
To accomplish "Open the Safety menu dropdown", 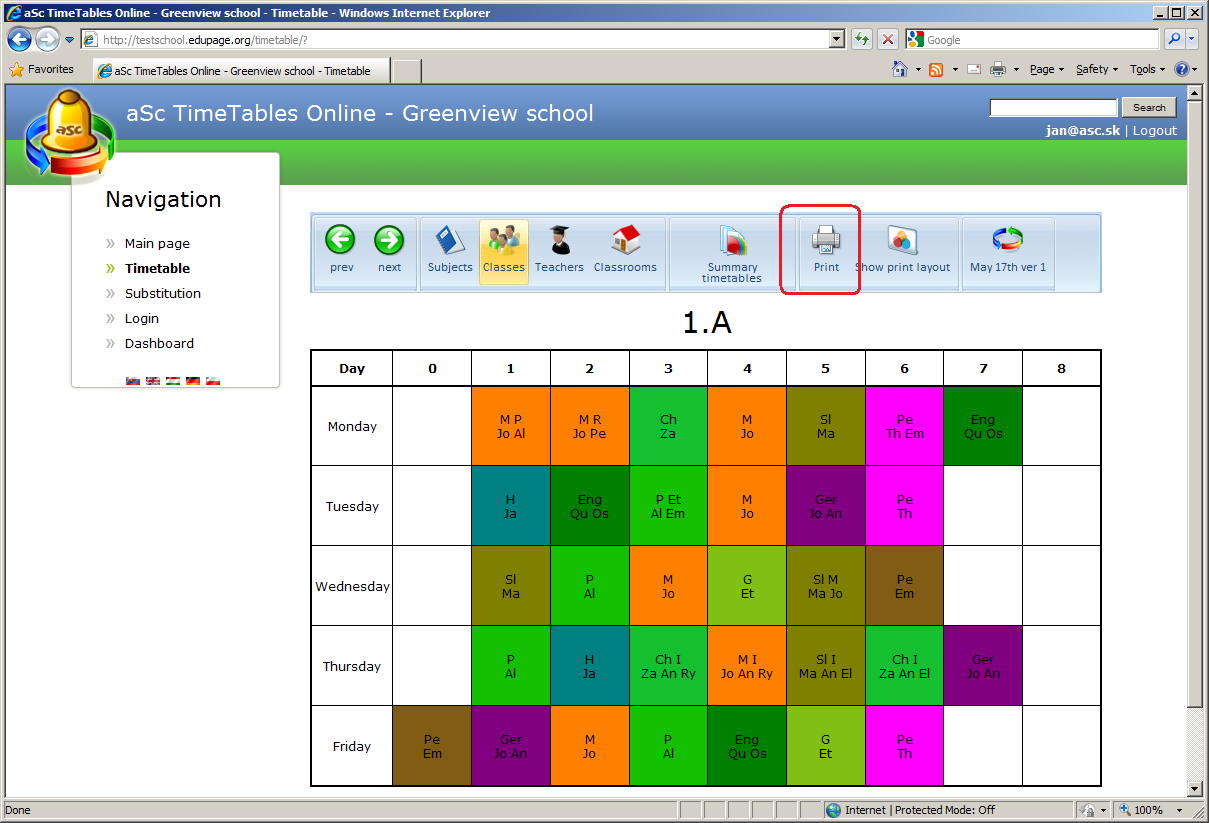I will point(1097,69).
